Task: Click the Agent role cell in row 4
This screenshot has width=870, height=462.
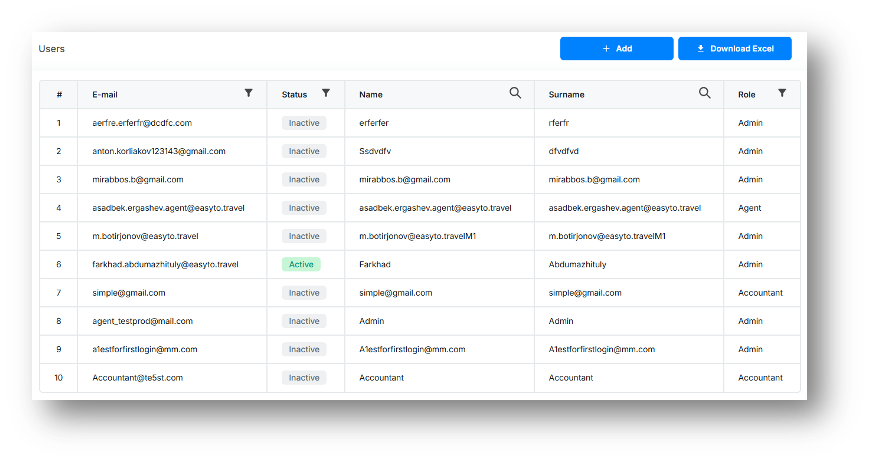Action: click(x=749, y=208)
